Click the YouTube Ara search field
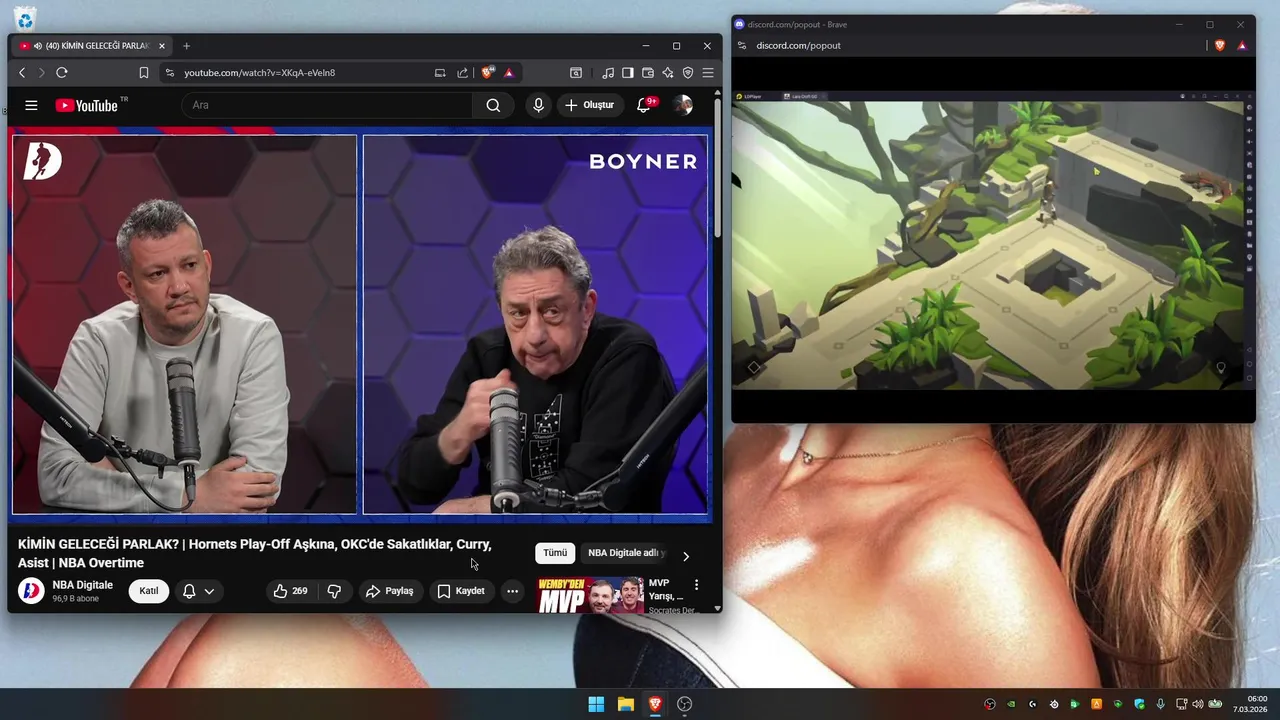This screenshot has width=1280, height=720. pyautogui.click(x=326, y=105)
